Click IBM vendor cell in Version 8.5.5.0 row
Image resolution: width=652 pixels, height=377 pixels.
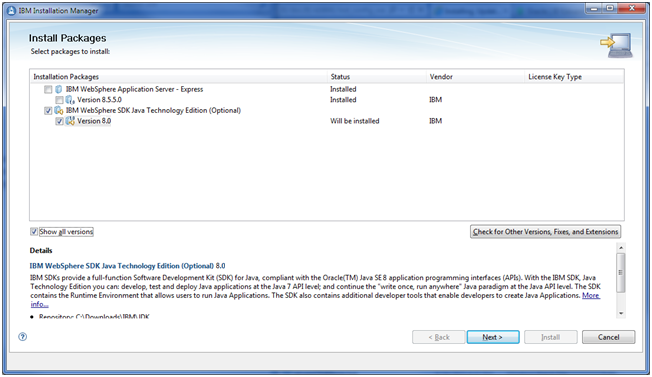tap(435, 100)
